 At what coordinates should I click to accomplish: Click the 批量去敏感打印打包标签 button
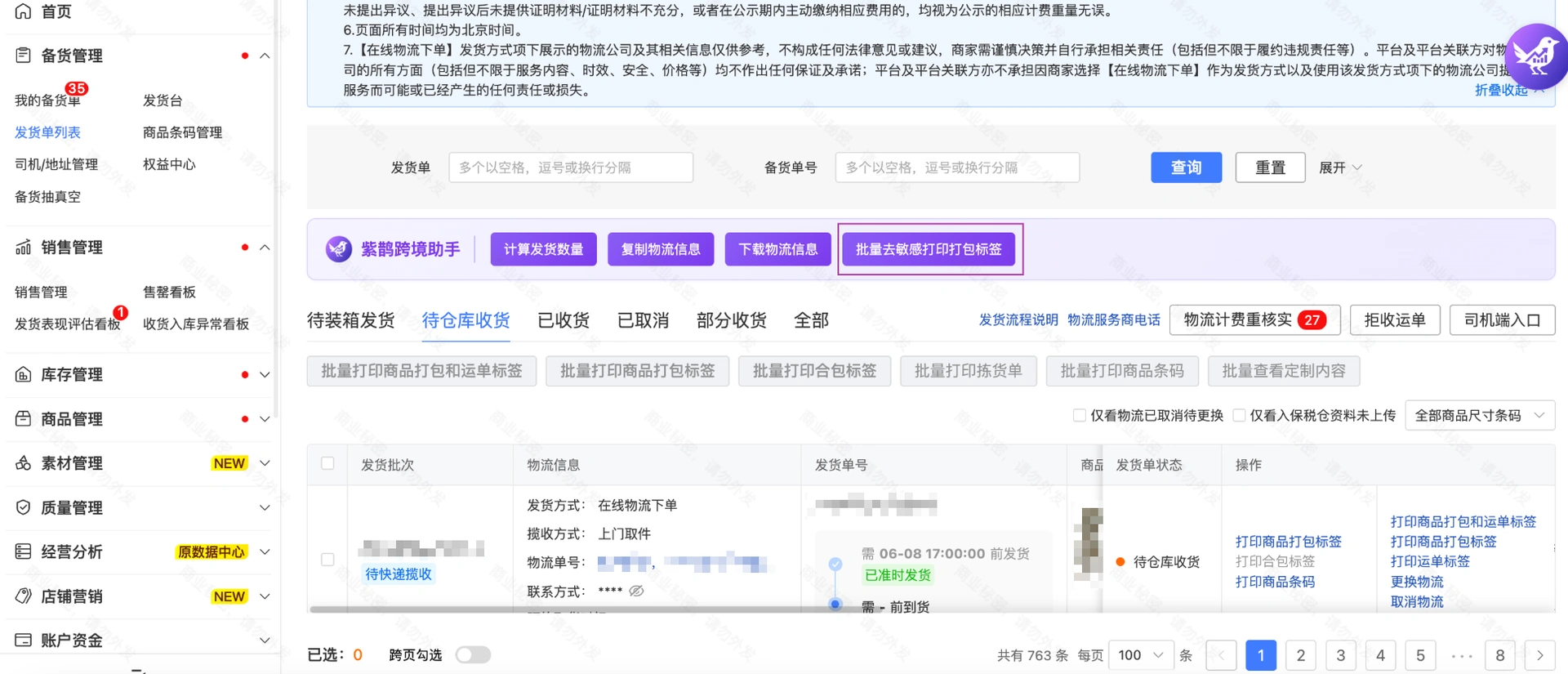(x=929, y=249)
